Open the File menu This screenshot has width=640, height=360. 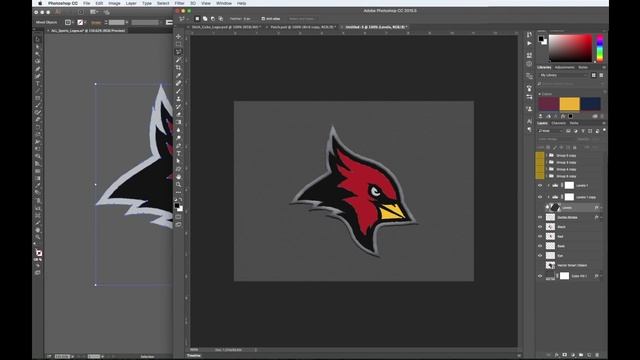(87, 3)
